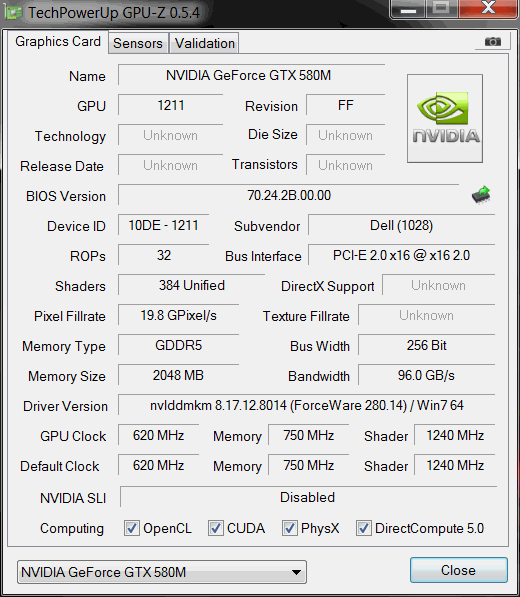Click the GPU-Z title bar app icon
Image resolution: width=520 pixels, height=597 pixels.
(14, 13)
